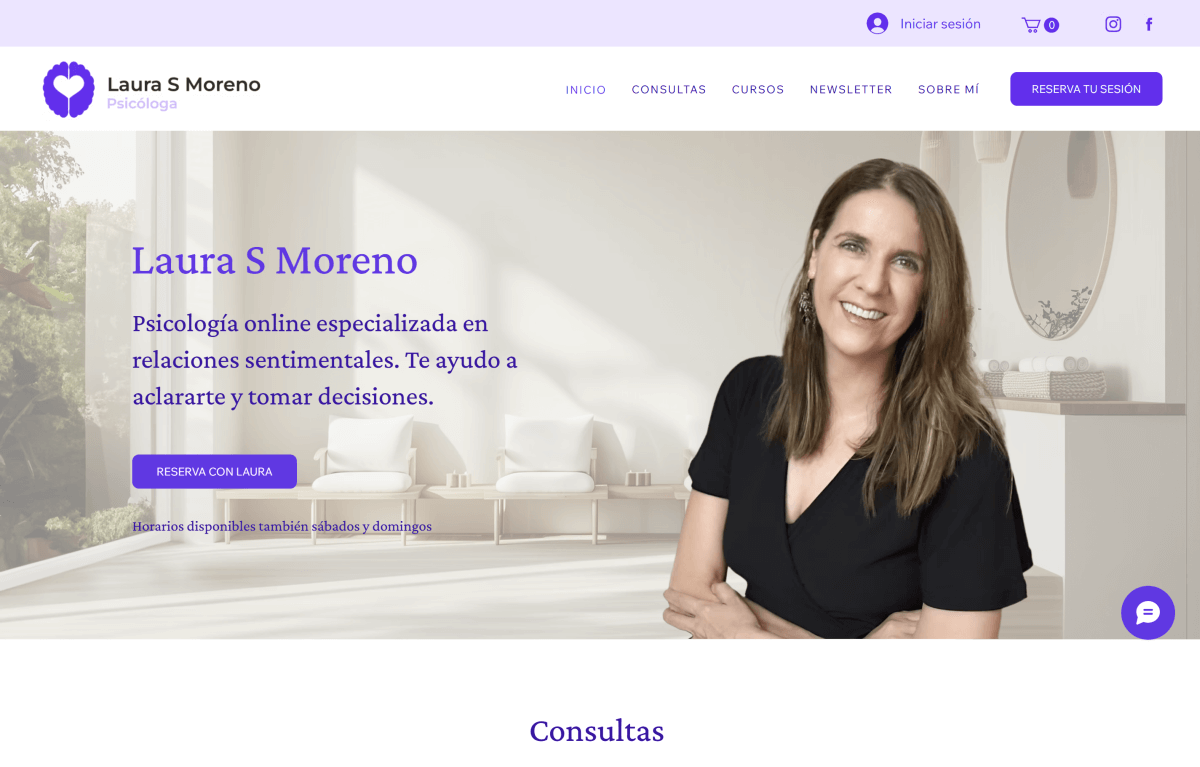
Task: Open the shopping cart icon
Action: tap(1030, 24)
